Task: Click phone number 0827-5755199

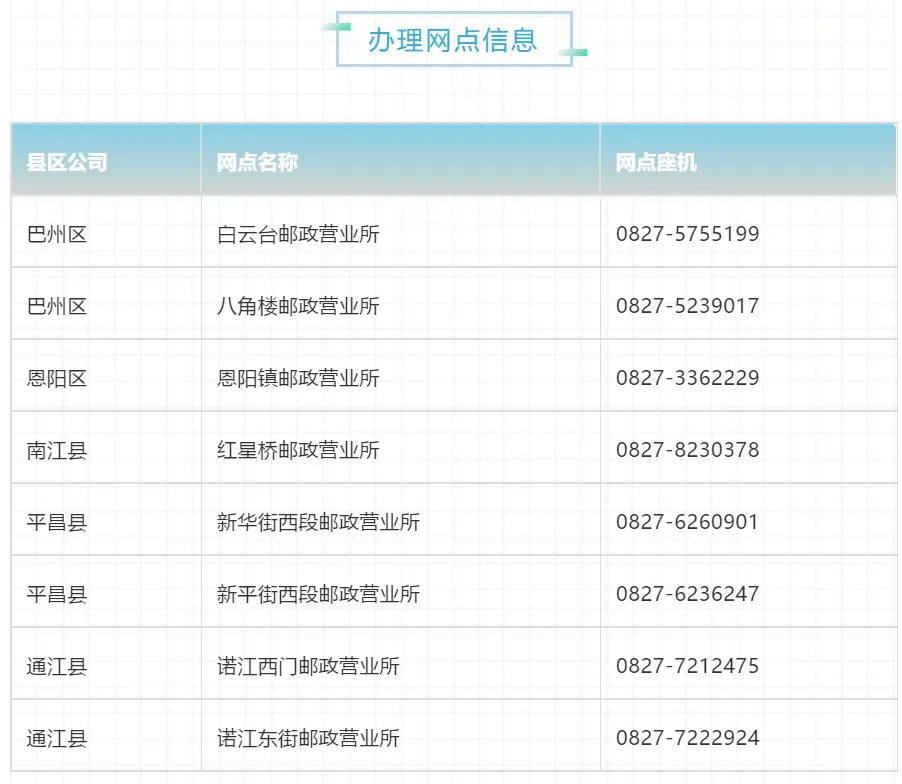Action: pyautogui.click(x=687, y=234)
